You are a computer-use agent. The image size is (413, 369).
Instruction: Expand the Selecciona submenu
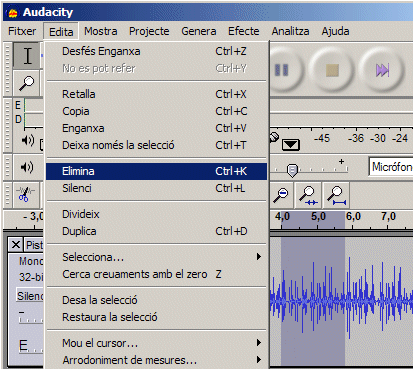click(x=156, y=257)
